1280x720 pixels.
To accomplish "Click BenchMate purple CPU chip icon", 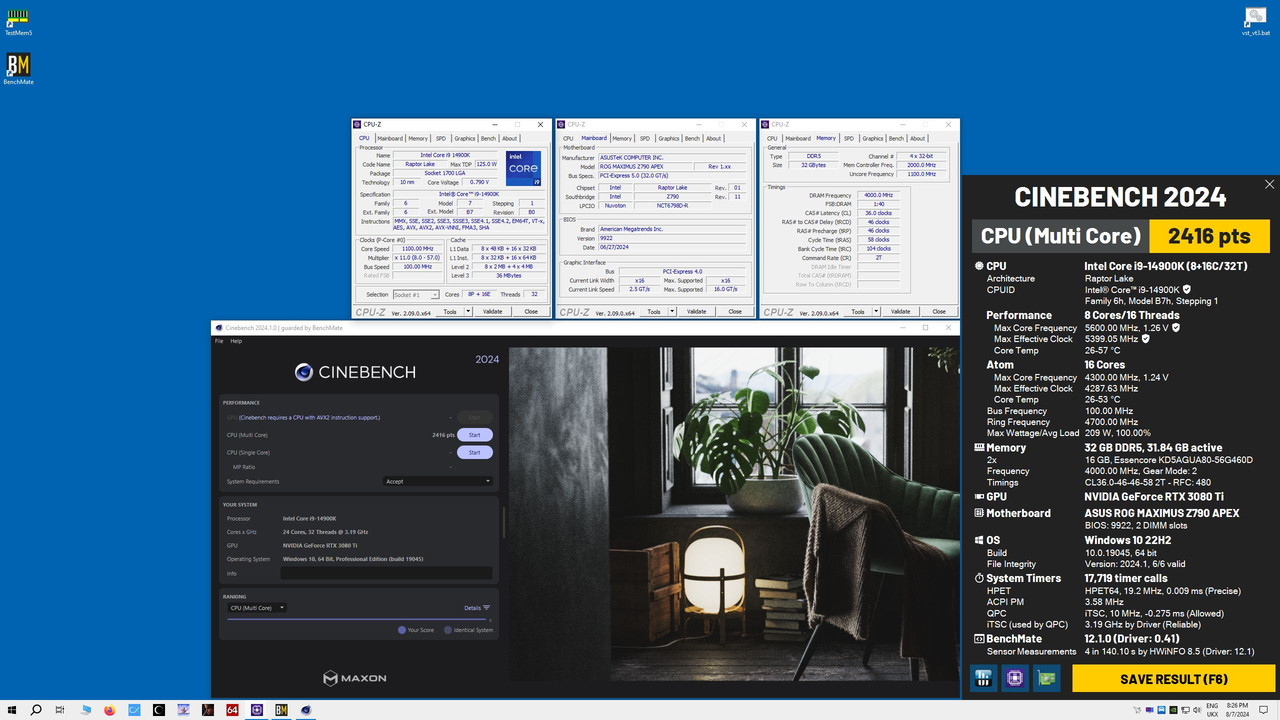I will (x=1015, y=678).
